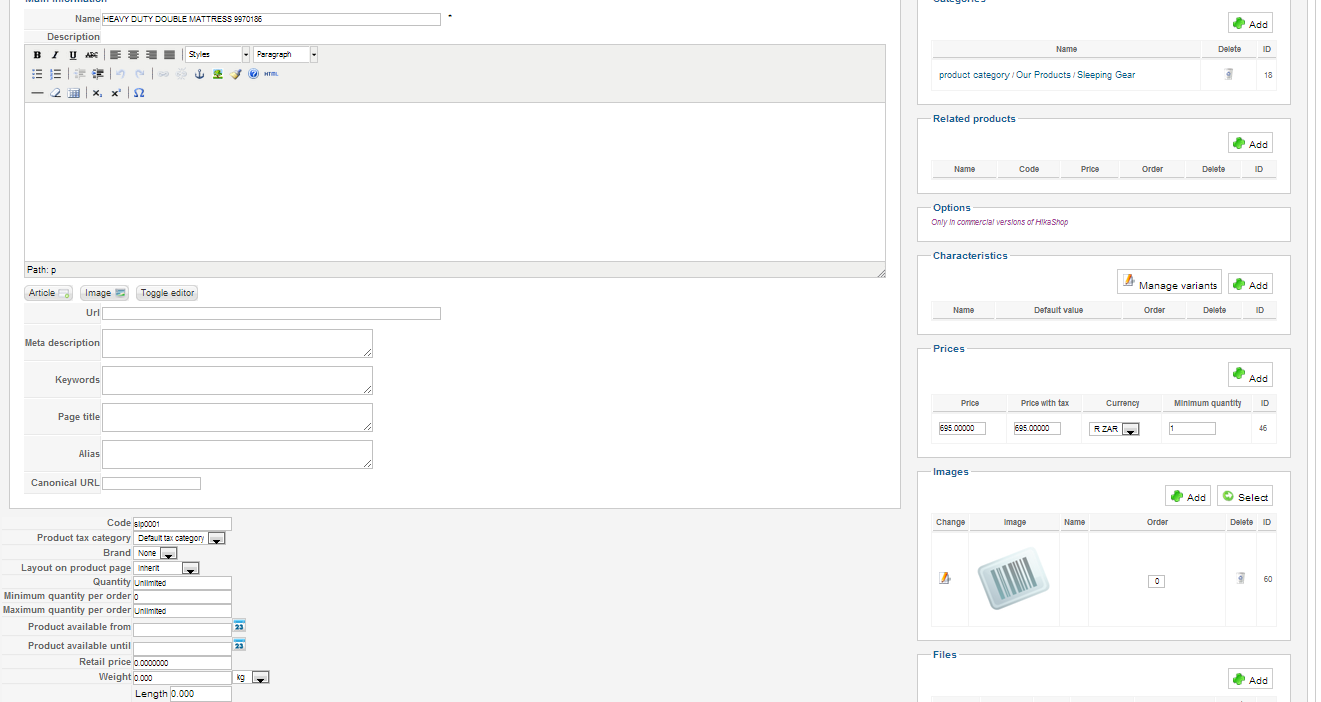Viewport: 1321px width, 702px height.
Task: Click the Retail price input field
Action: (182, 662)
